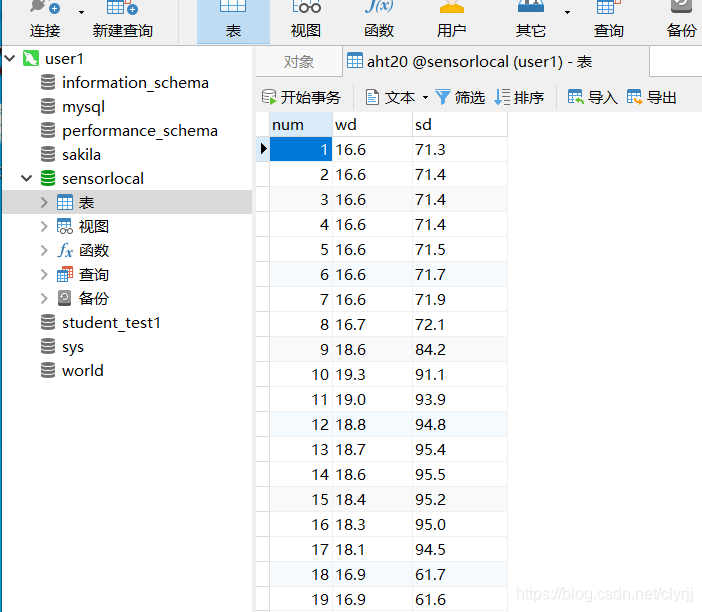Expand the 表 tables tree node
This screenshot has height=612, width=702.
point(44,202)
